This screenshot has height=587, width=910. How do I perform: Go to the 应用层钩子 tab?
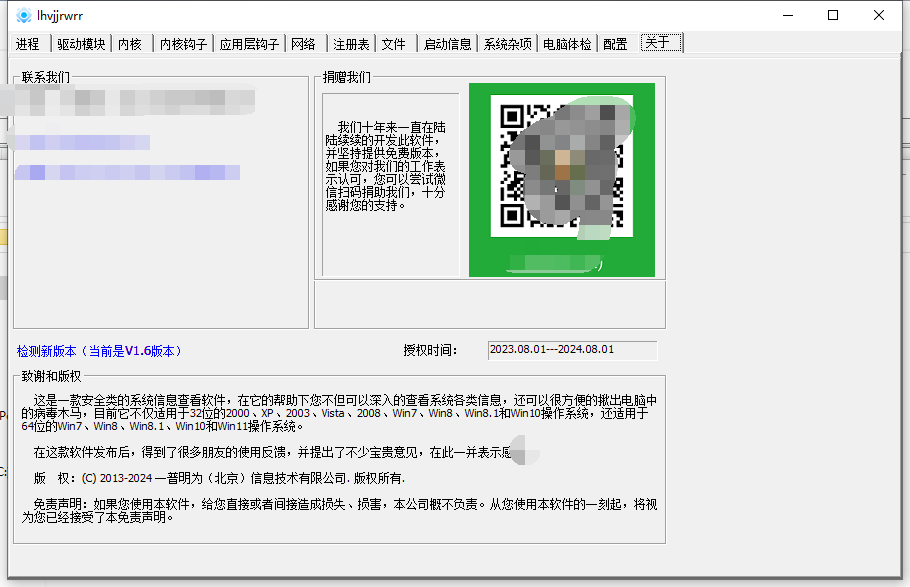[249, 44]
